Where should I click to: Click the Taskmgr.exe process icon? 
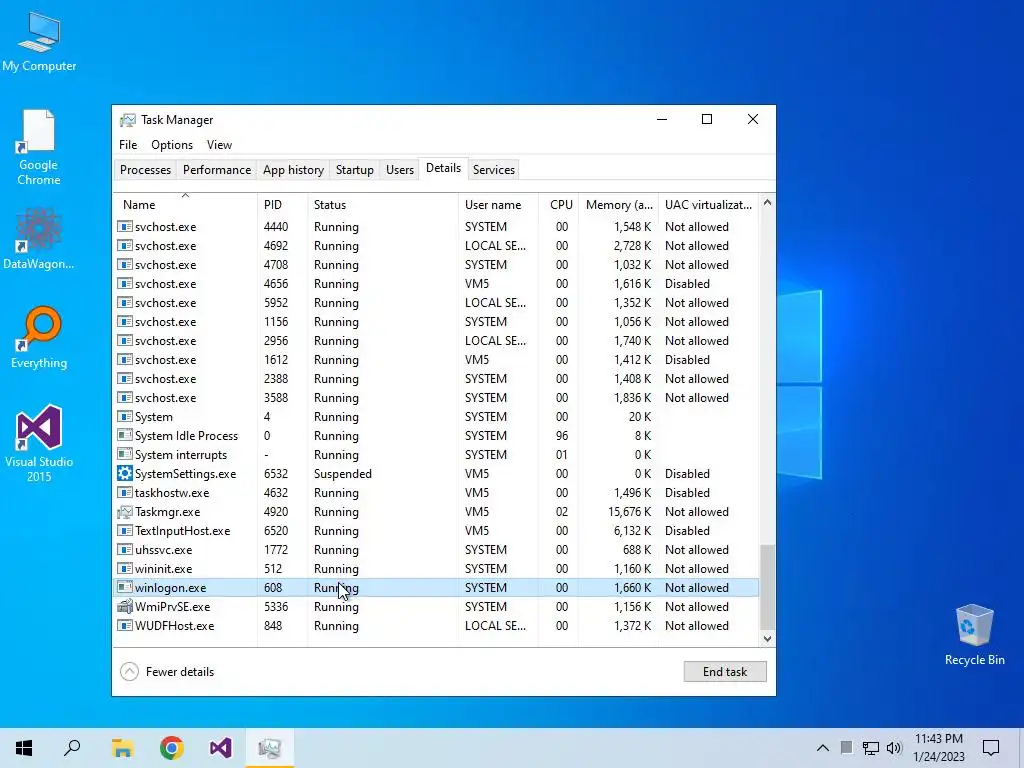(x=125, y=512)
